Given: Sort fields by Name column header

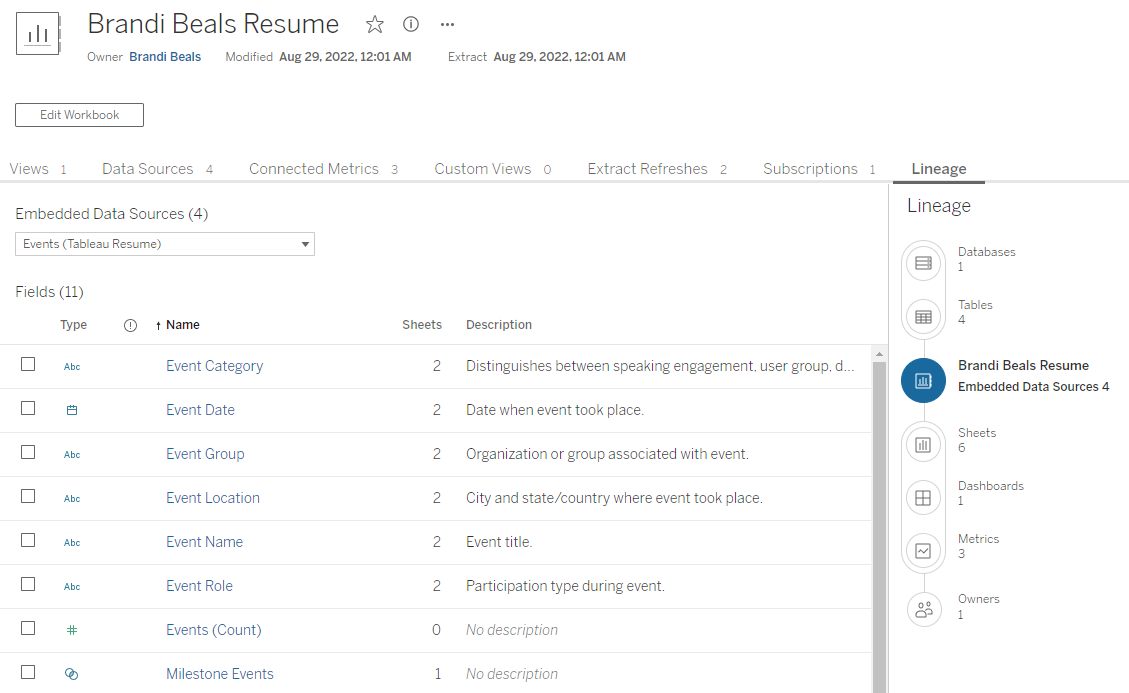Looking at the screenshot, I should point(182,325).
